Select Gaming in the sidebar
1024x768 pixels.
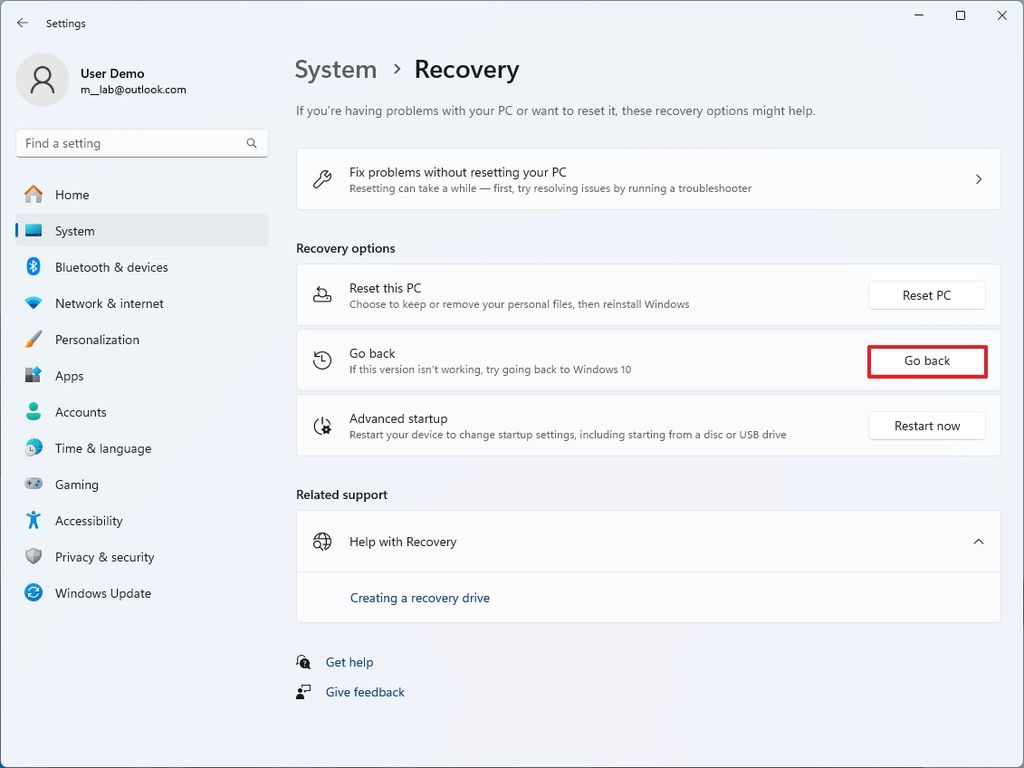pyautogui.click(x=76, y=485)
